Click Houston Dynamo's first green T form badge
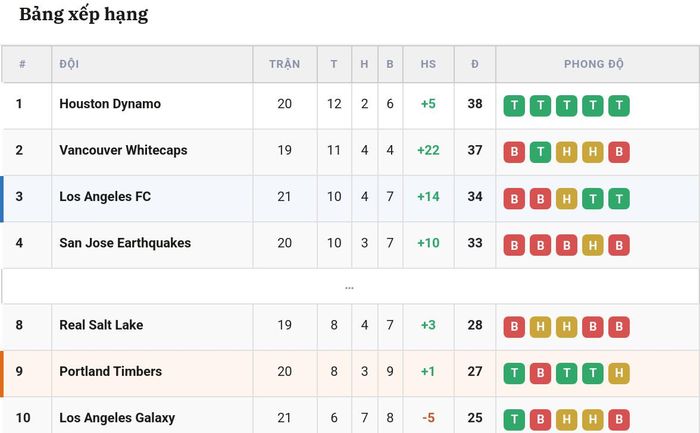This screenshot has width=700, height=433. click(514, 106)
